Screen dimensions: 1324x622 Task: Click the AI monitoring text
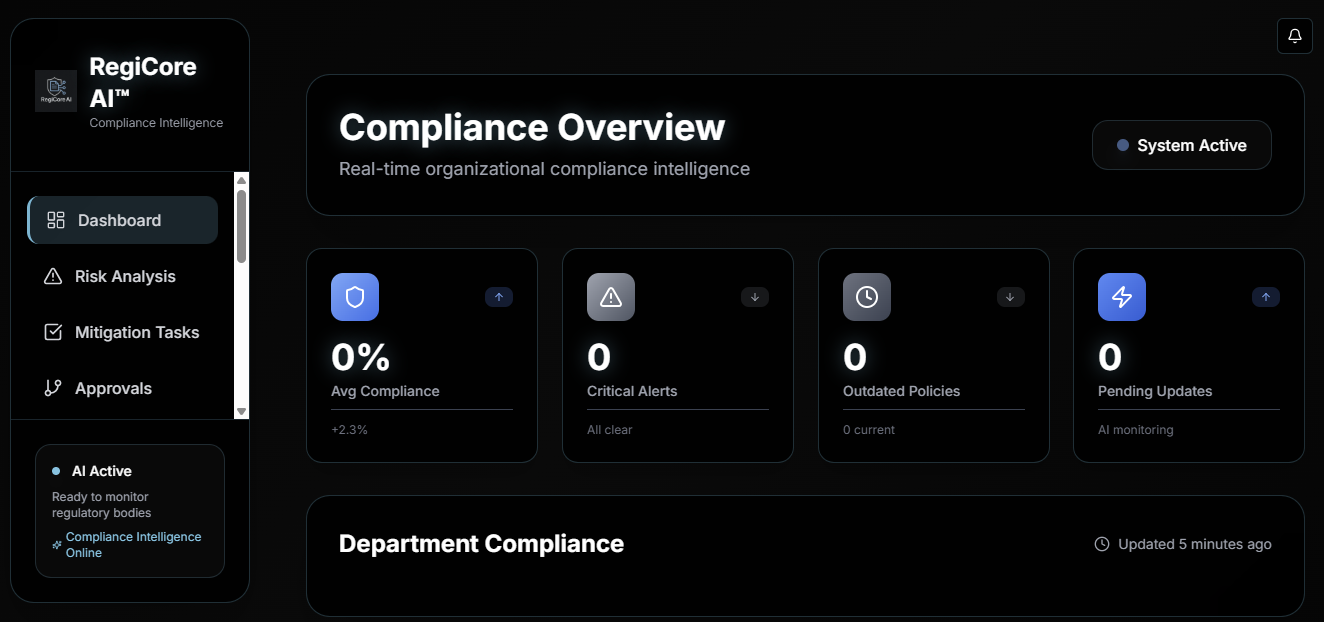pos(1136,430)
